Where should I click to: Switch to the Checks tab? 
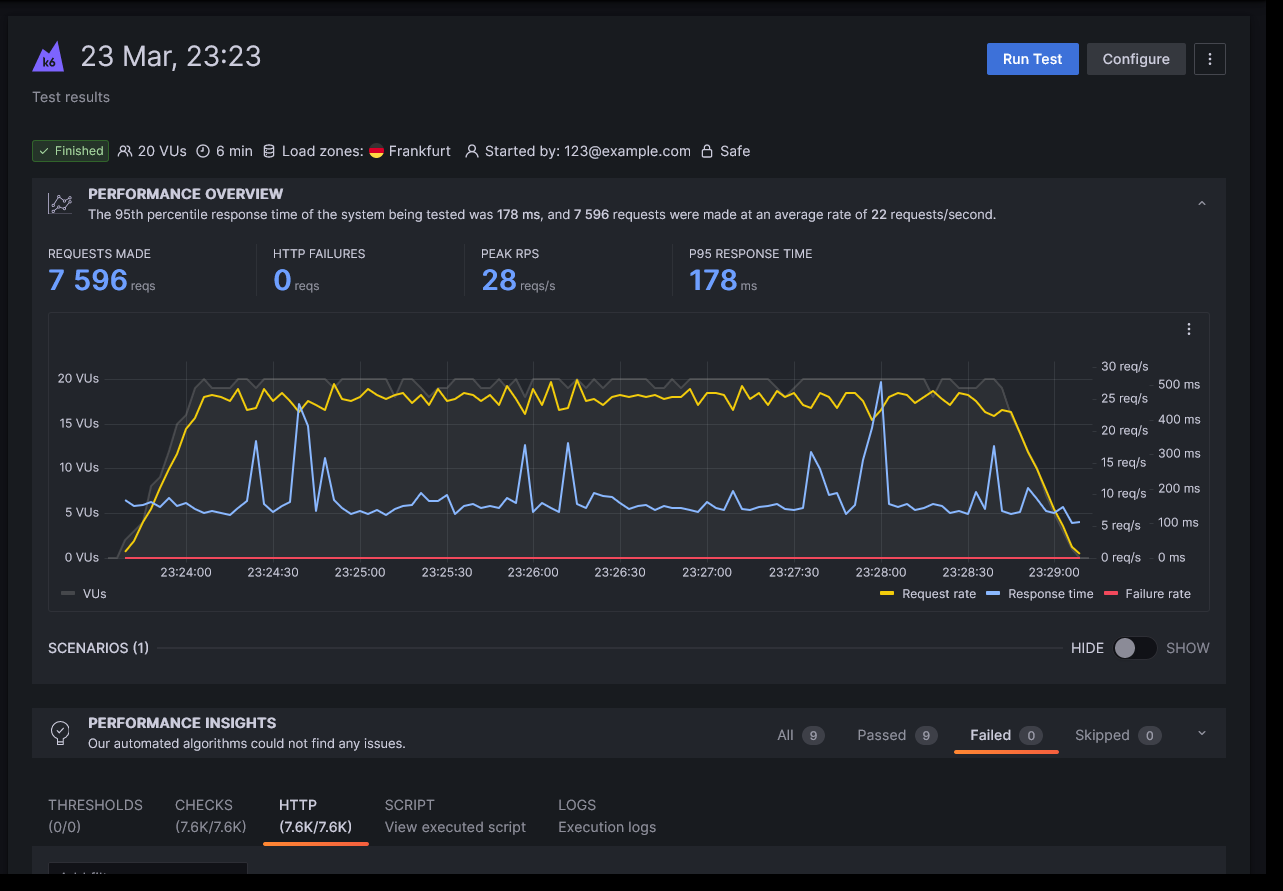coord(211,816)
